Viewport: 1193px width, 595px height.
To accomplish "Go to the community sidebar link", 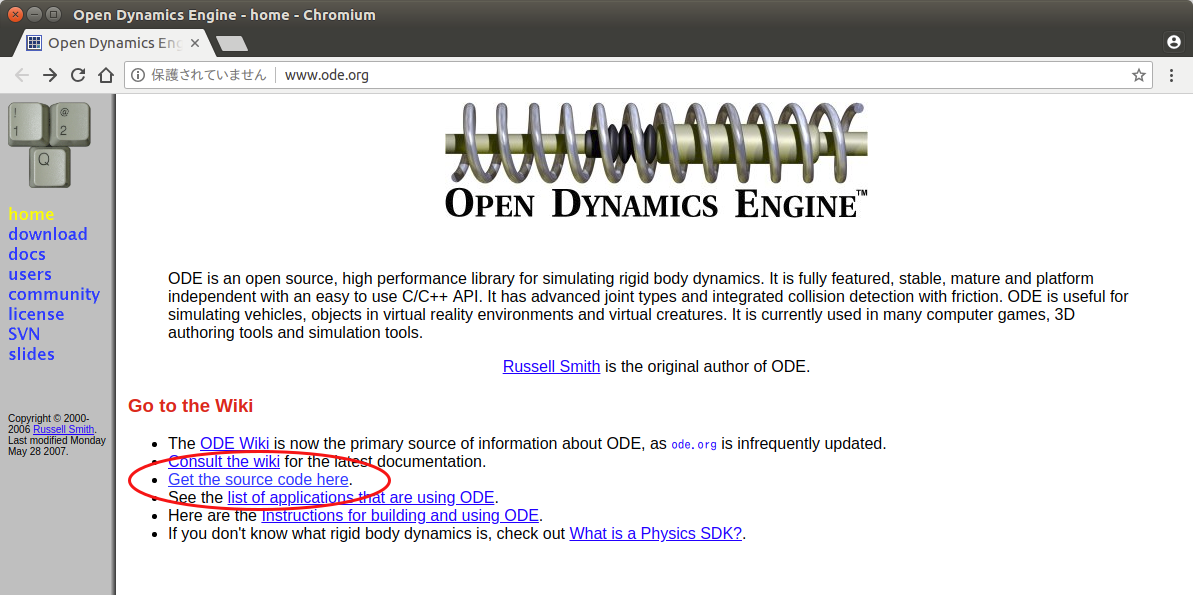I will coord(54,294).
